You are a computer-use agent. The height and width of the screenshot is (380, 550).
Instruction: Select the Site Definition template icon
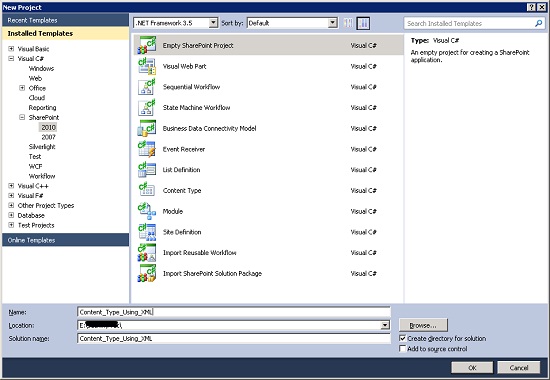(147, 232)
